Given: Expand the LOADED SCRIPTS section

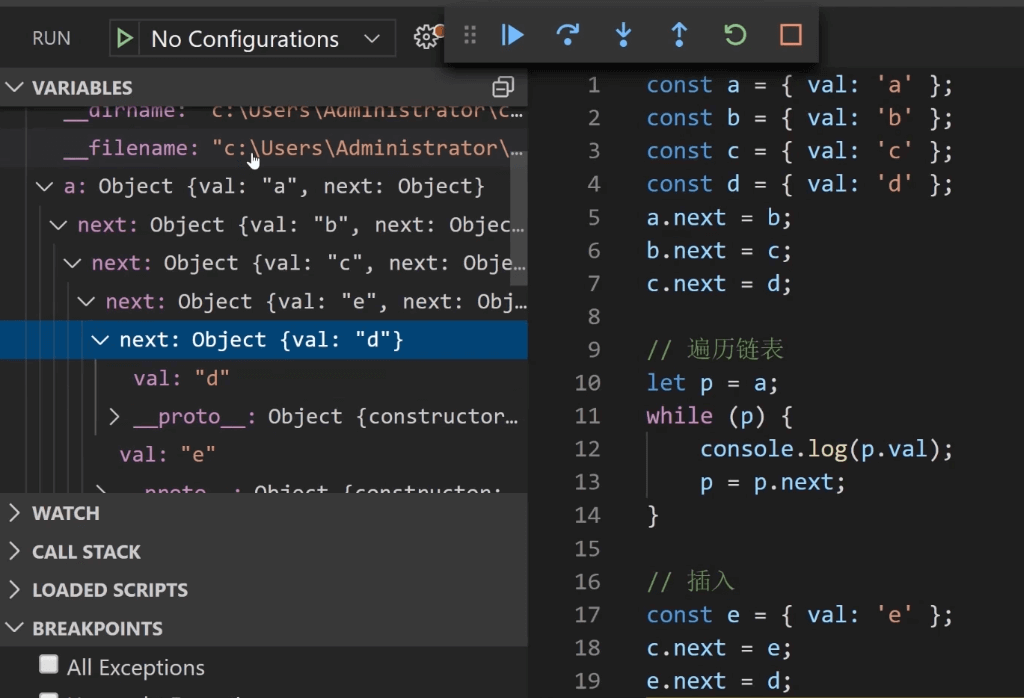Looking at the screenshot, I should coord(14,590).
